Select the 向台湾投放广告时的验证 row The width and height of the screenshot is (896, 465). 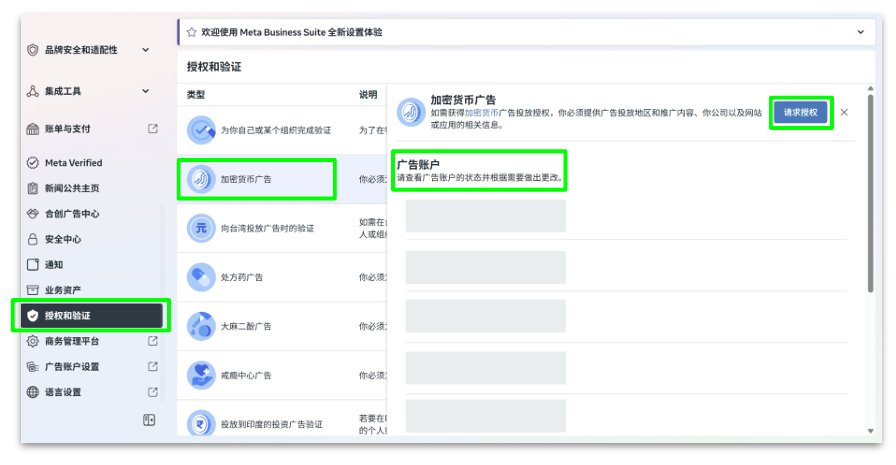[282, 229]
